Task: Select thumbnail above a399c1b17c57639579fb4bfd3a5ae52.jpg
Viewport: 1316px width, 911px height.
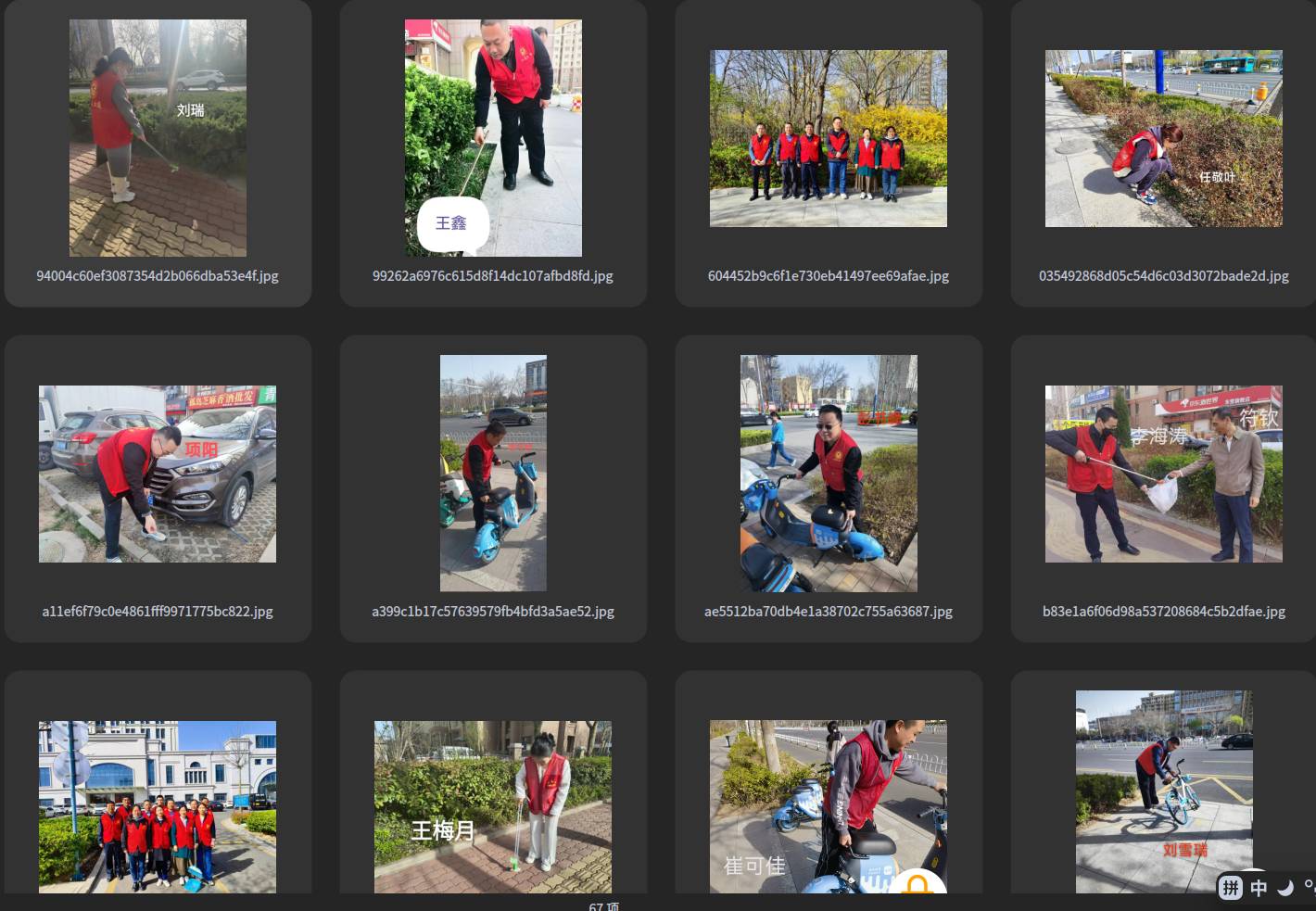Action: pyautogui.click(x=493, y=474)
